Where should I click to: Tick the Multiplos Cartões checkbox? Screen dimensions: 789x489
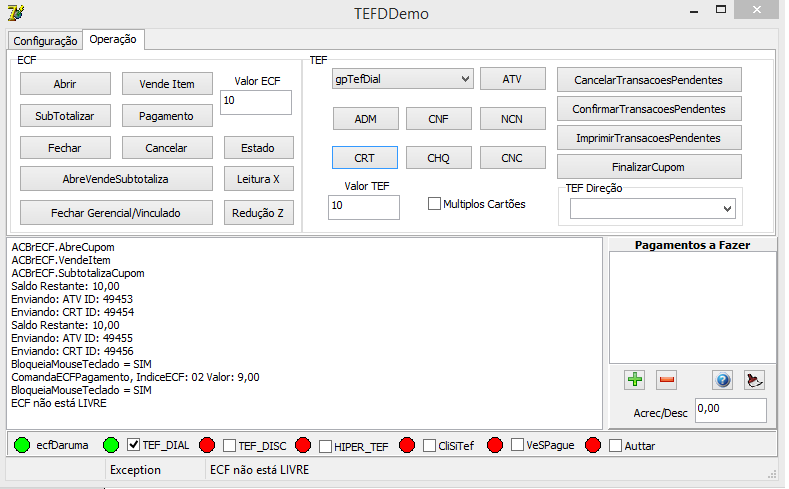click(434, 204)
